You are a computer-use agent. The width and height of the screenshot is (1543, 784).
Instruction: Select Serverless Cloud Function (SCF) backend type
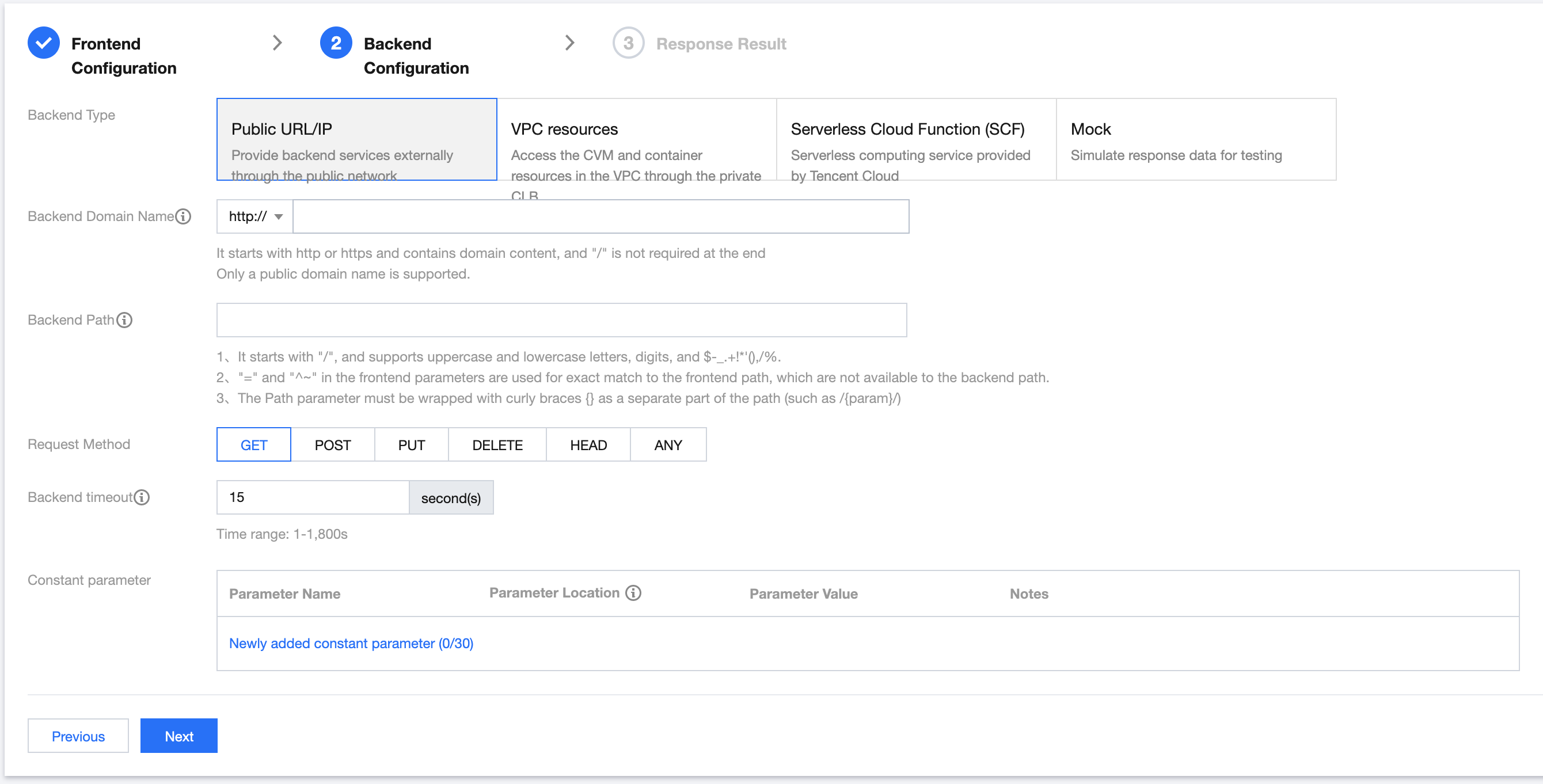coord(916,139)
